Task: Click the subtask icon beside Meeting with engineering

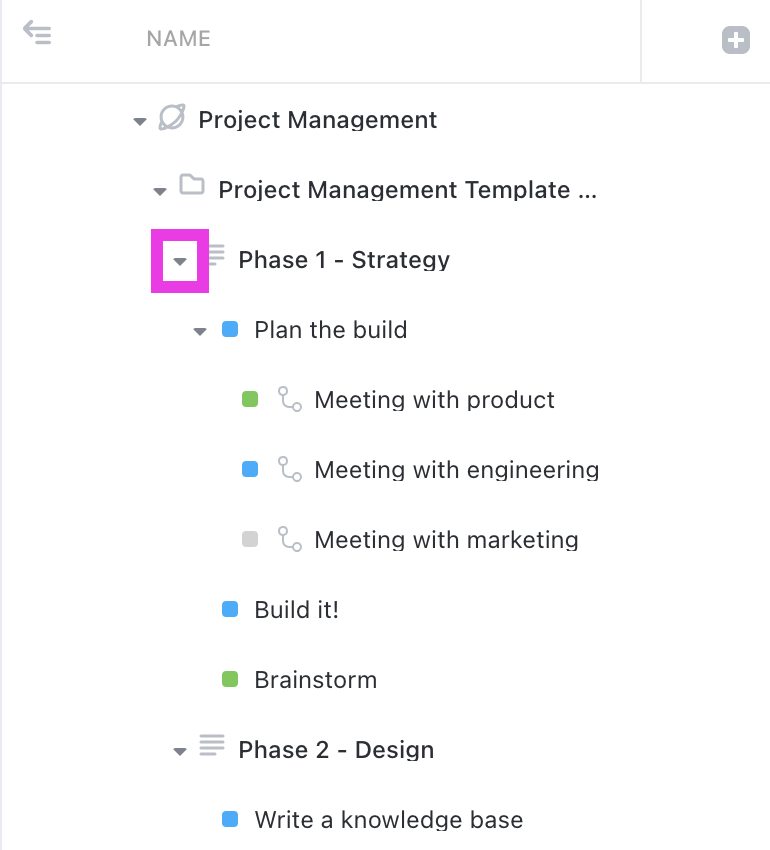Action: (289, 470)
